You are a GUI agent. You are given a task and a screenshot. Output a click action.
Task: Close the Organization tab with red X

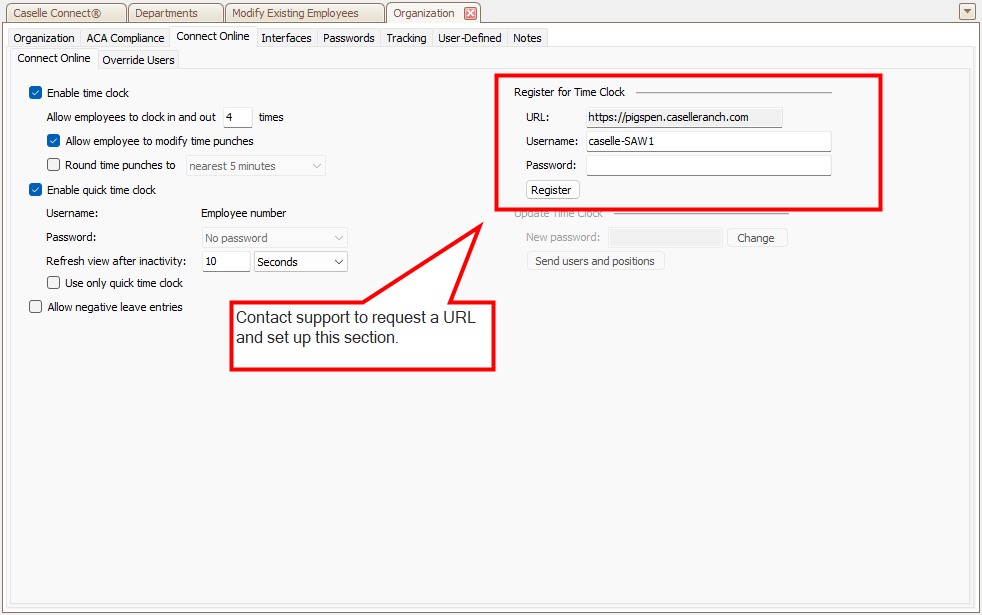471,13
